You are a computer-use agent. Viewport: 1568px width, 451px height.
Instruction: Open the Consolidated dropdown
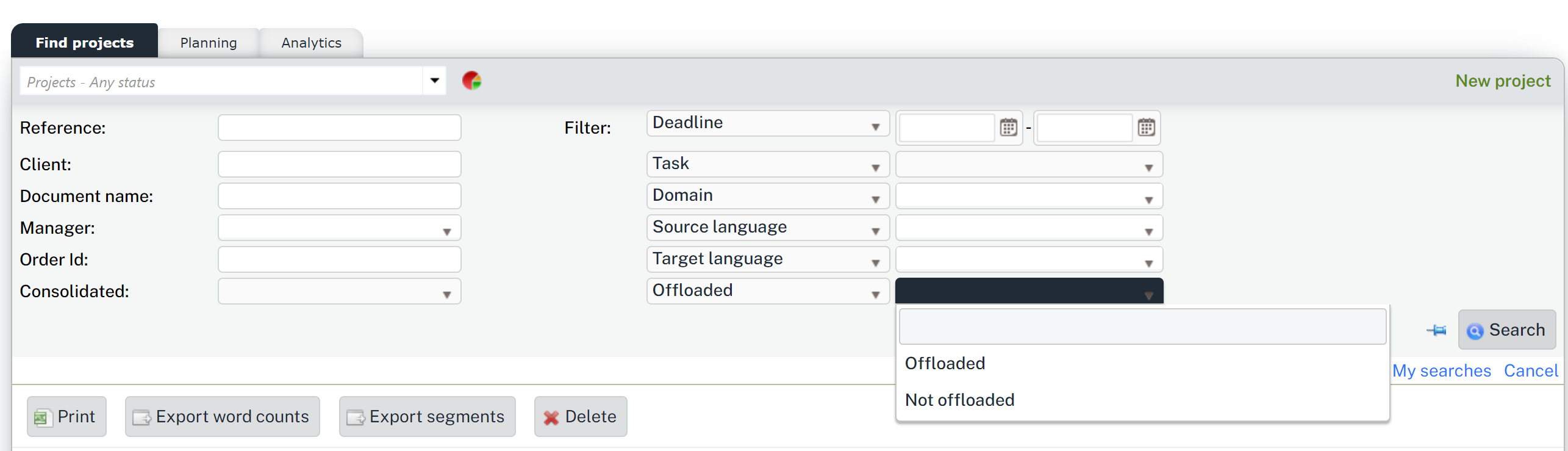click(x=339, y=292)
